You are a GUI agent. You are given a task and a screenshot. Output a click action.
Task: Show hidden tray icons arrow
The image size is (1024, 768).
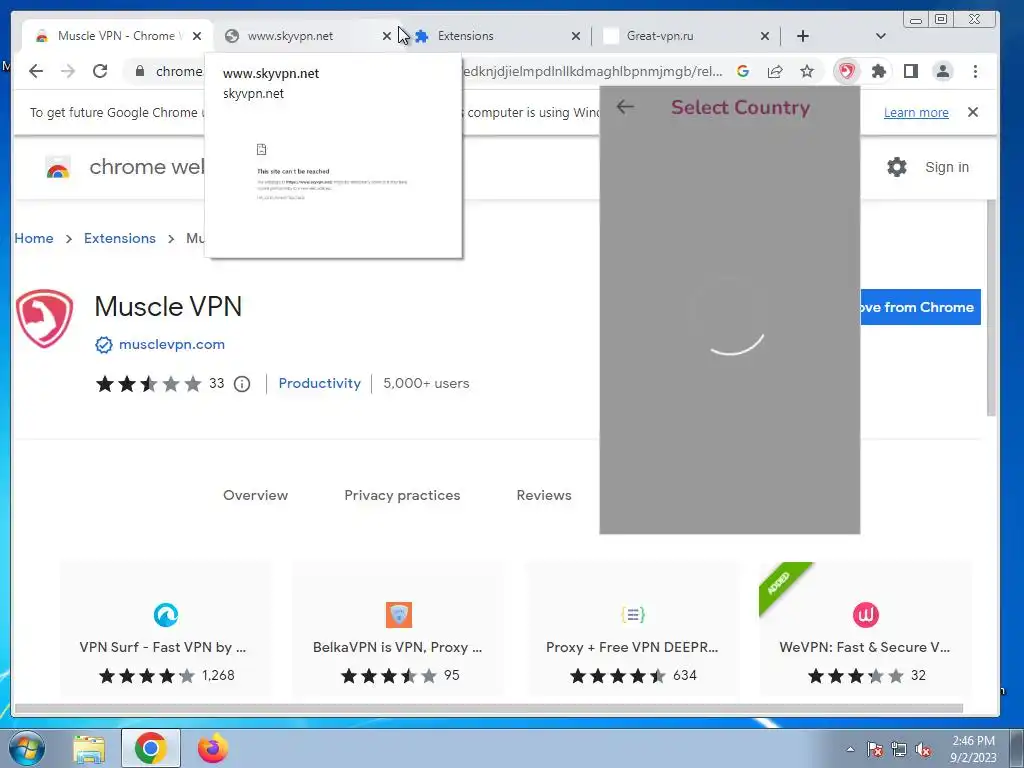click(850, 749)
